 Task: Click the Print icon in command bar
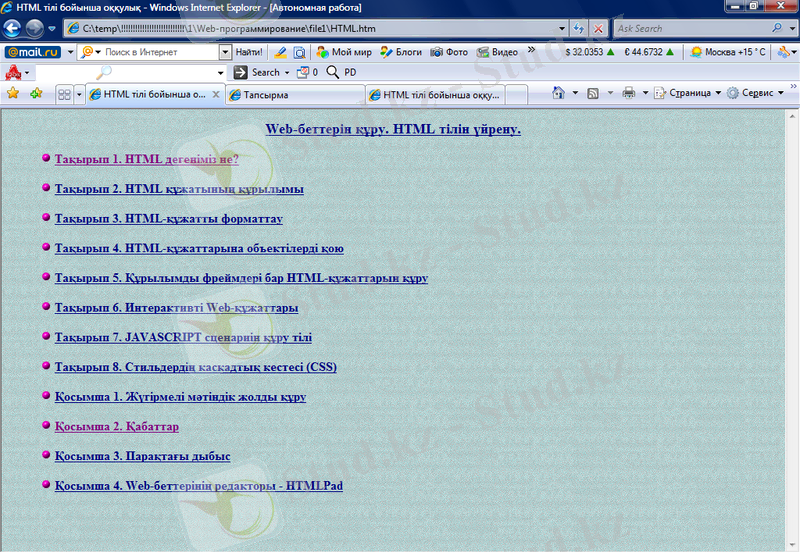click(628, 93)
